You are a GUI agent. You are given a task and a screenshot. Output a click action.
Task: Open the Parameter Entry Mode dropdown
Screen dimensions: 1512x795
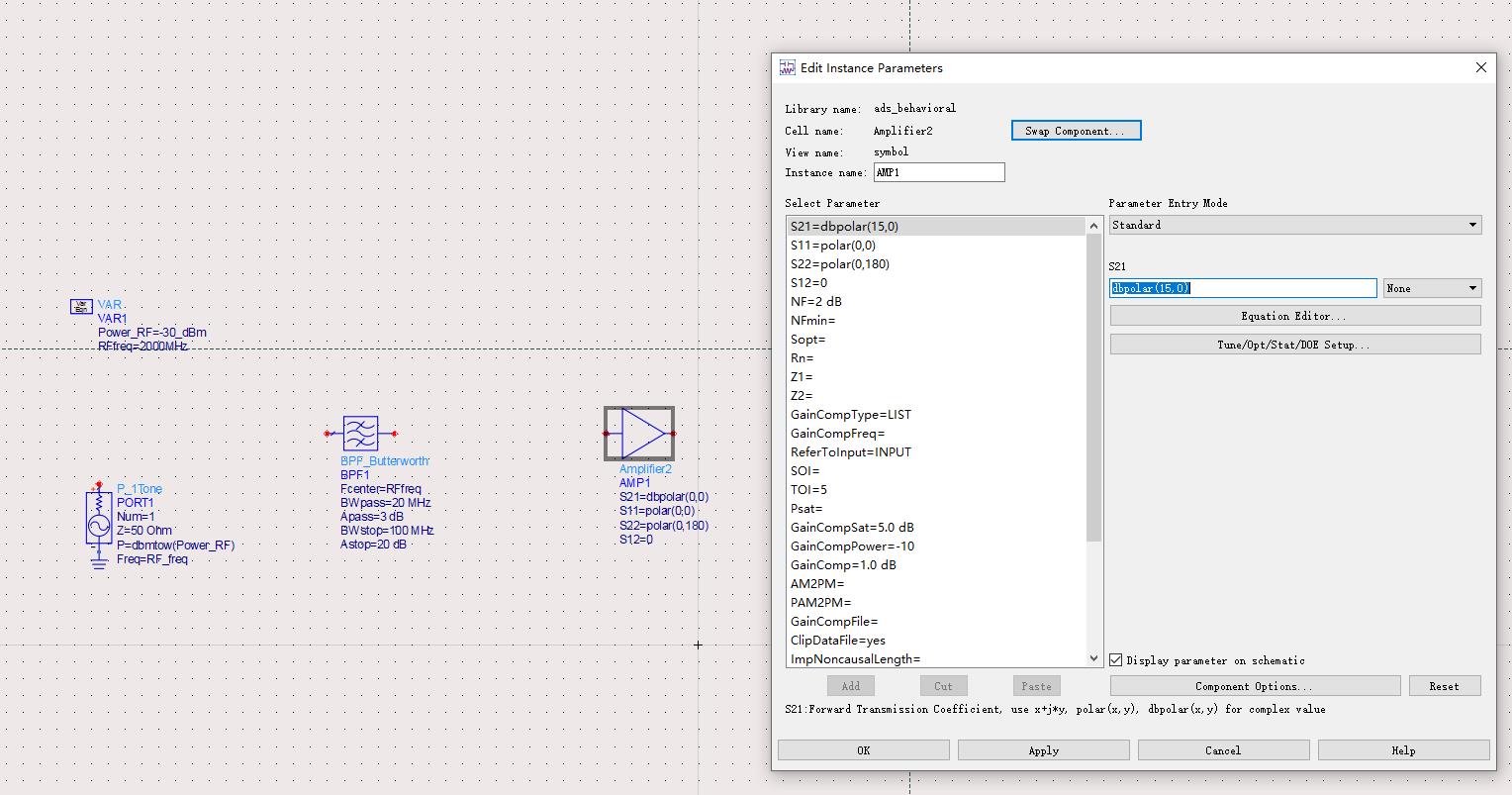(x=1295, y=225)
